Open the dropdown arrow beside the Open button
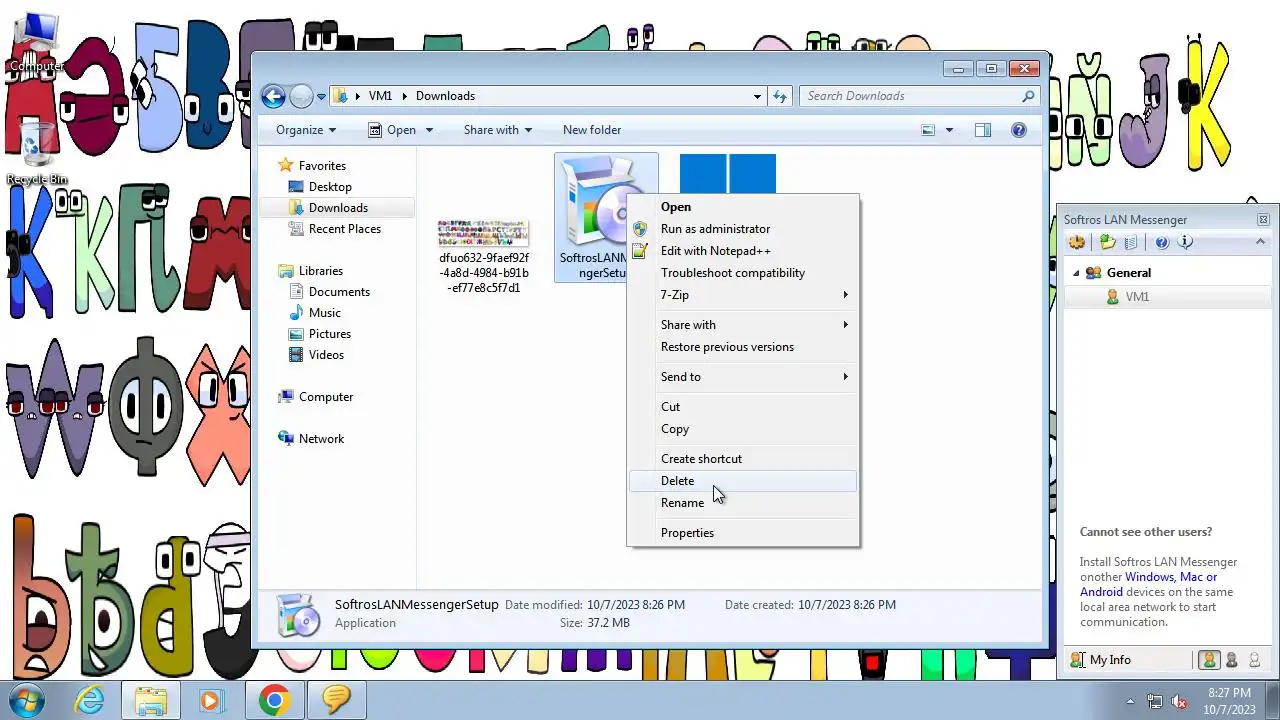This screenshot has width=1280, height=720. (429, 130)
